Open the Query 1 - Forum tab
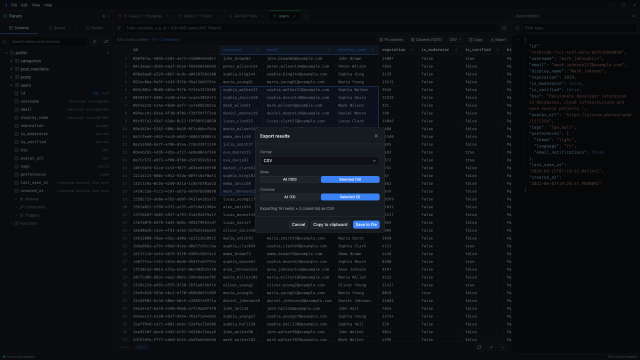 198,16
